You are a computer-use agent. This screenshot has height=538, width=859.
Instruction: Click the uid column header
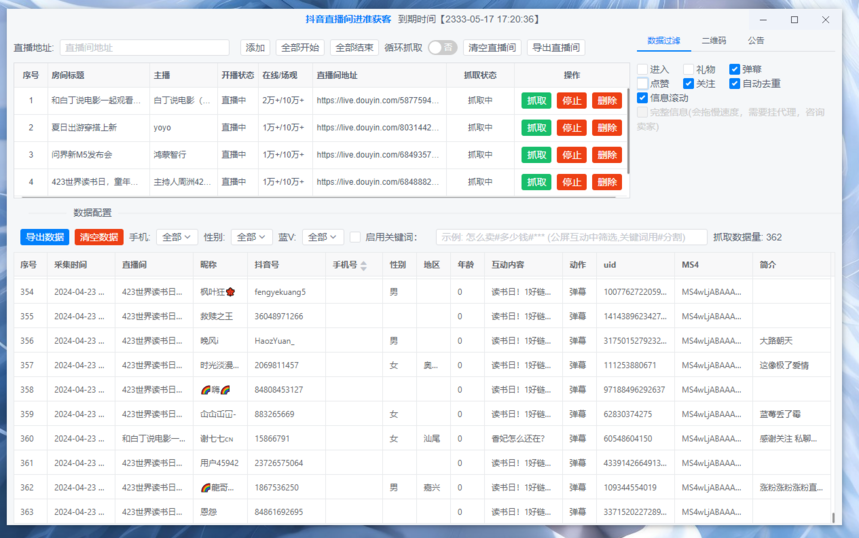coord(610,265)
